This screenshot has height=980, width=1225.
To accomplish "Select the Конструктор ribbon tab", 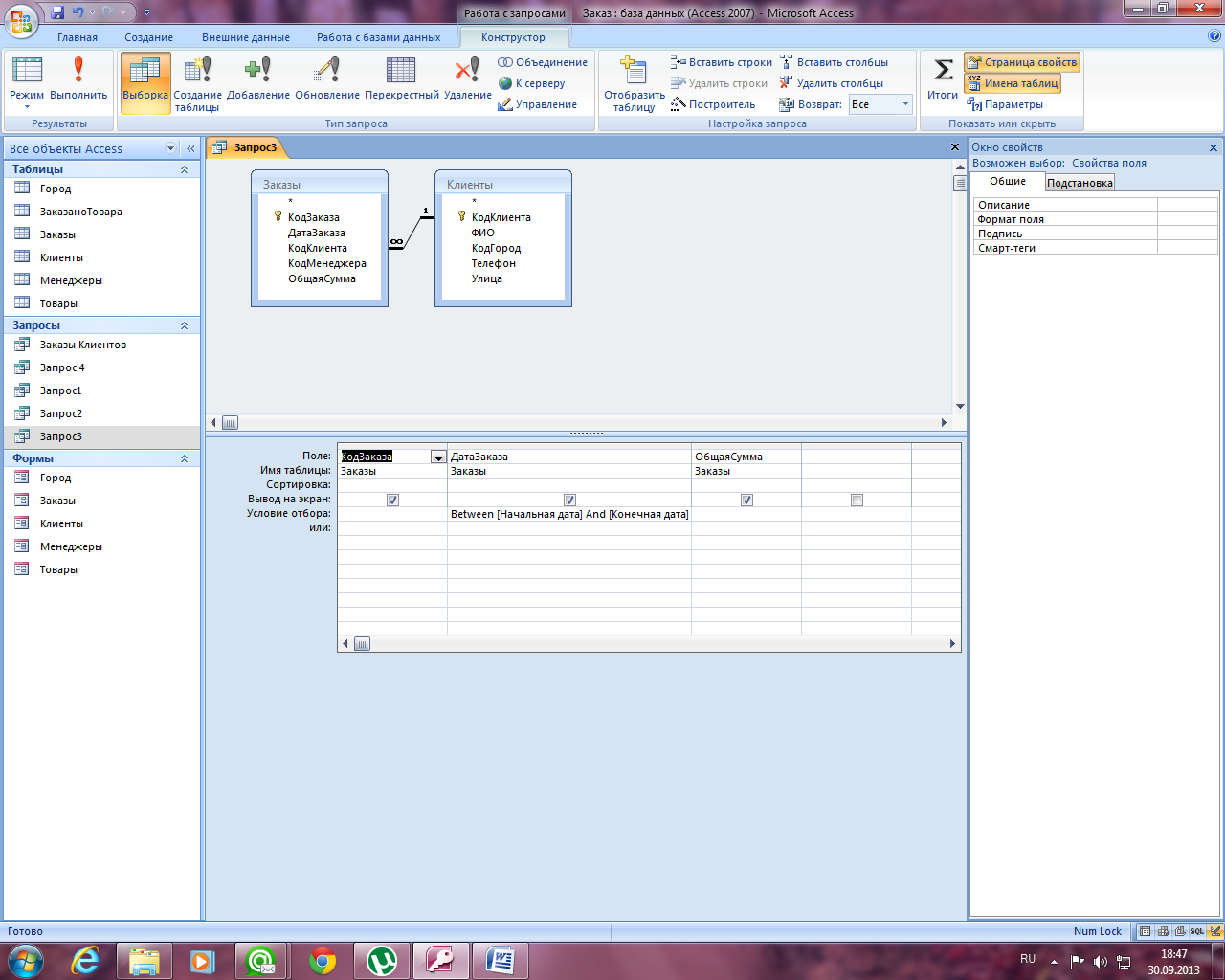I will click(x=514, y=37).
